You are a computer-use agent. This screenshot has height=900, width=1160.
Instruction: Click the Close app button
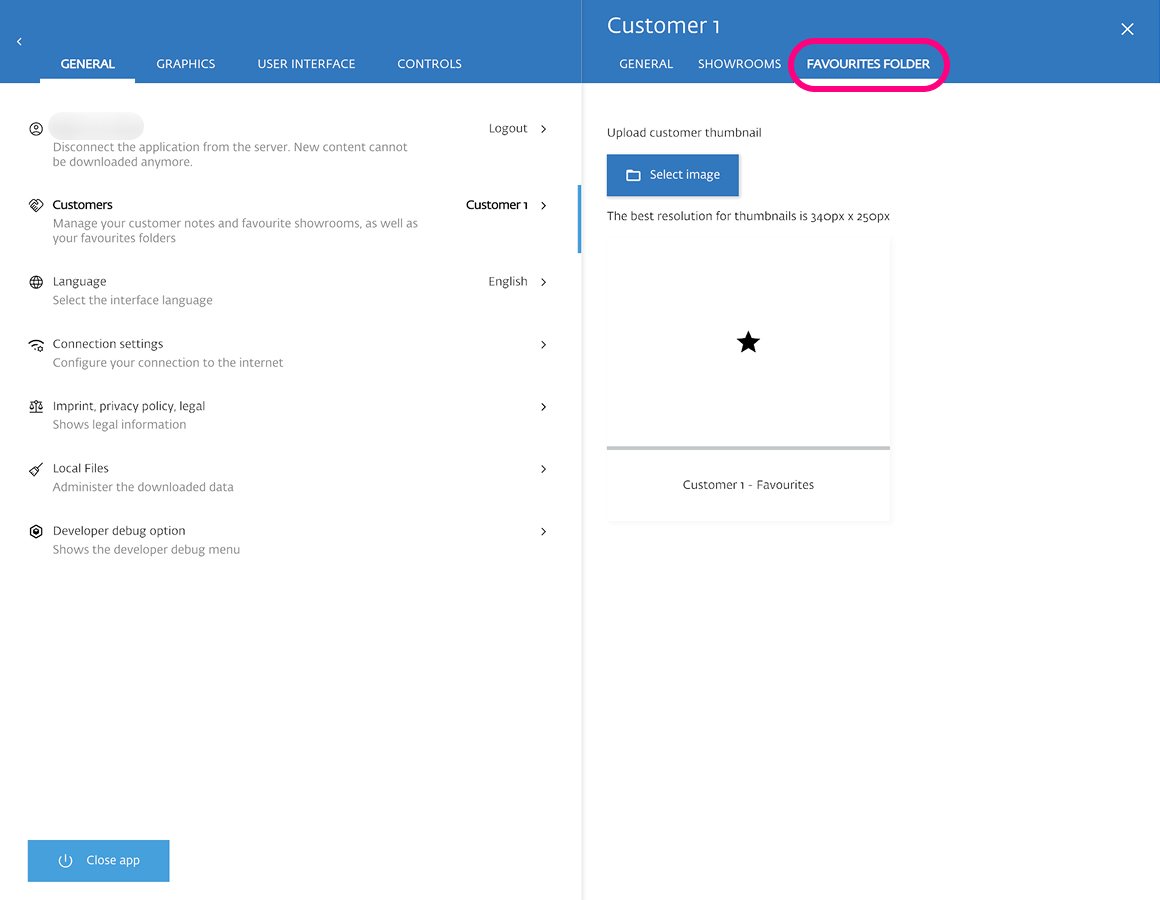pos(98,861)
